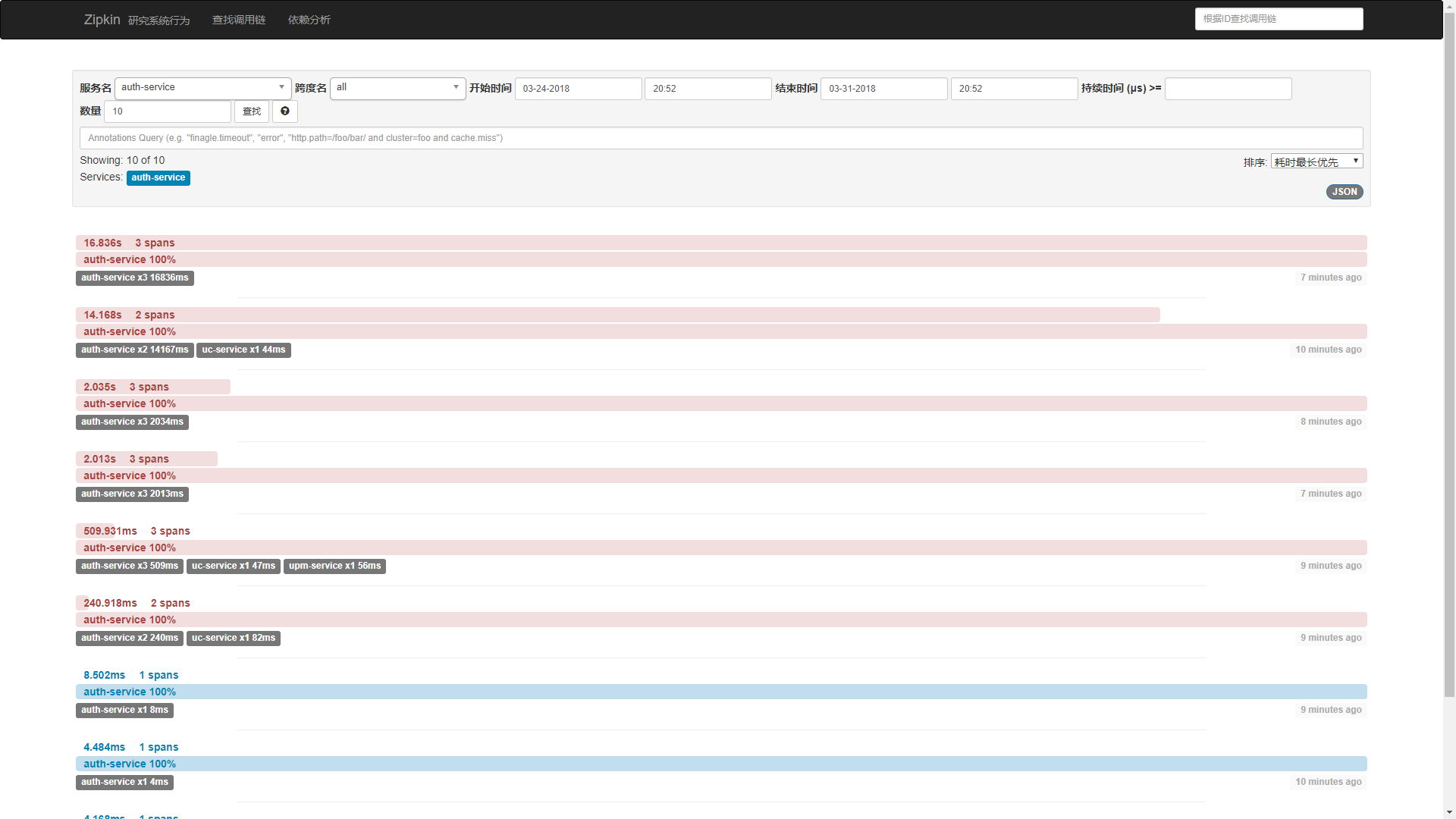Open the span name dropdown

pyautogui.click(x=397, y=88)
